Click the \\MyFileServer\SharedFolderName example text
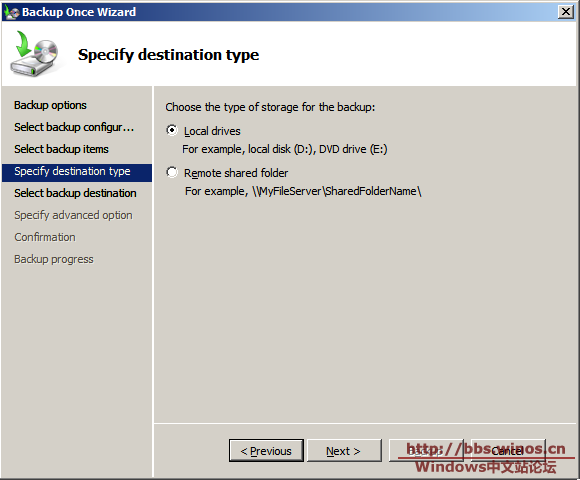The height and width of the screenshot is (480, 580). (303, 191)
